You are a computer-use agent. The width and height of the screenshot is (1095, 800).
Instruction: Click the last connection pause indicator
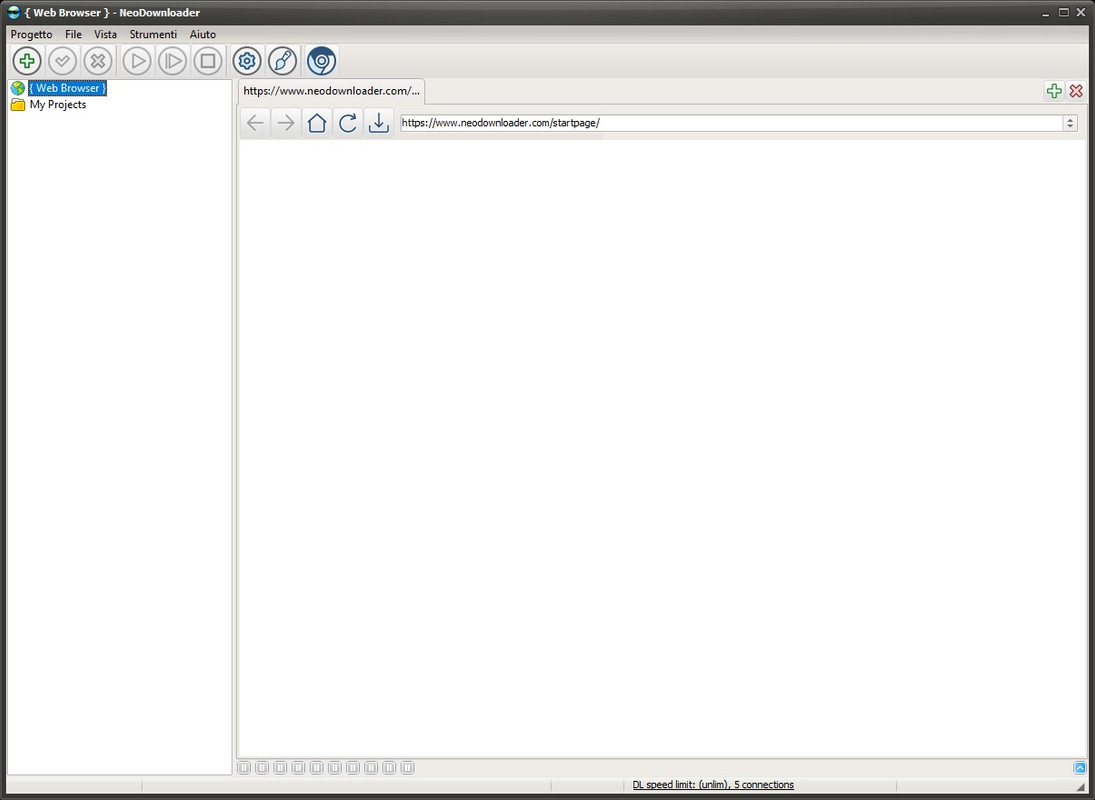point(407,768)
